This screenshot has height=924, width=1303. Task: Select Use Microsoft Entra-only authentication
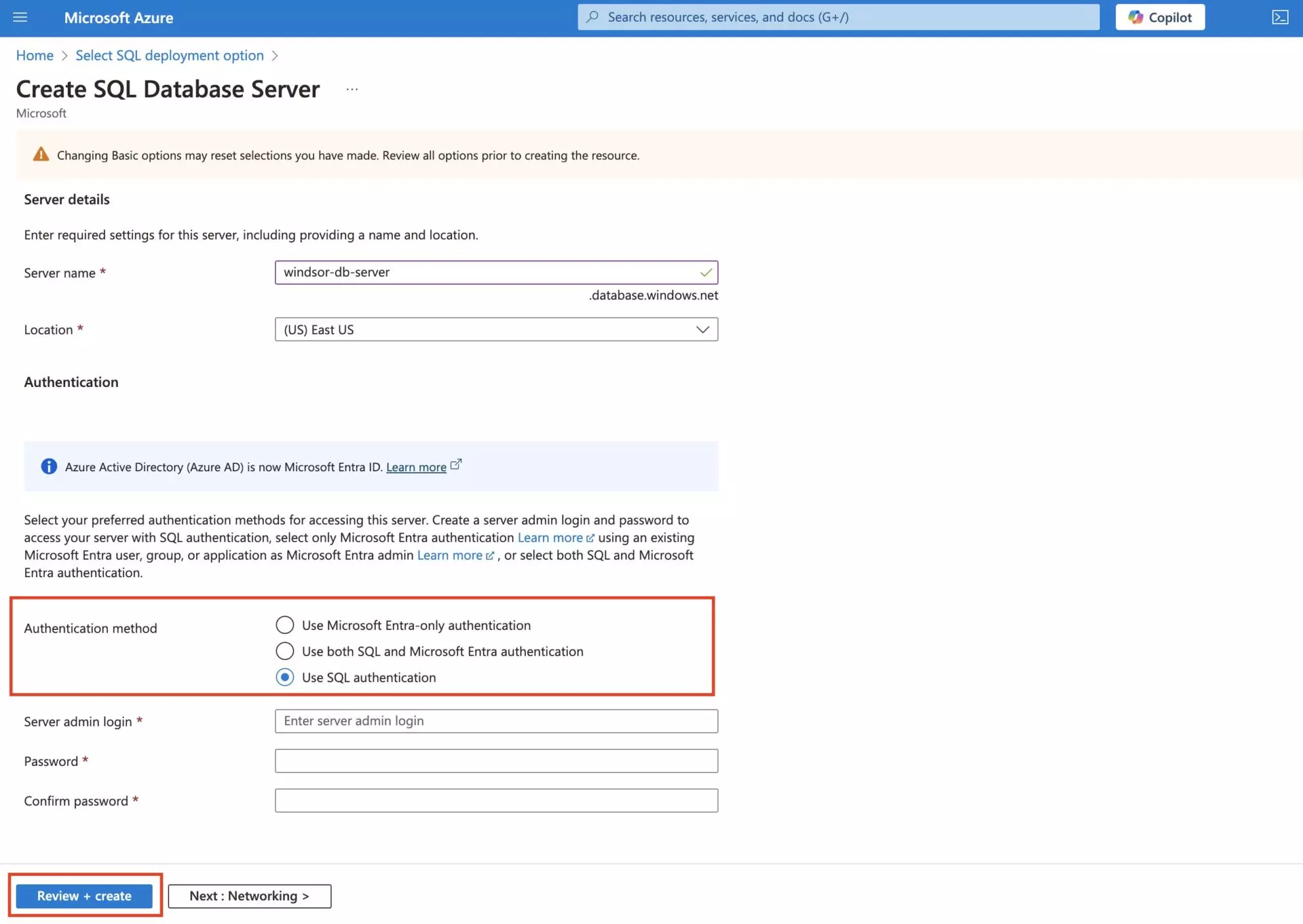click(x=285, y=625)
